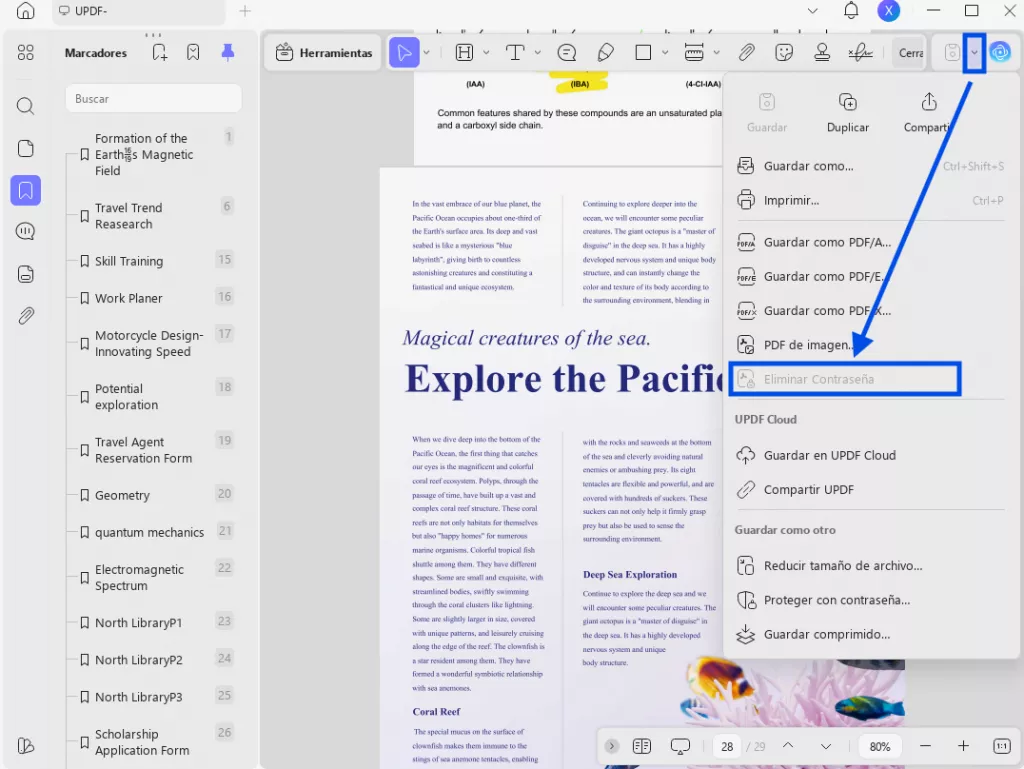This screenshot has width=1024, height=769.
Task: Expand the text tool dropdown arrow
Action: point(537,53)
